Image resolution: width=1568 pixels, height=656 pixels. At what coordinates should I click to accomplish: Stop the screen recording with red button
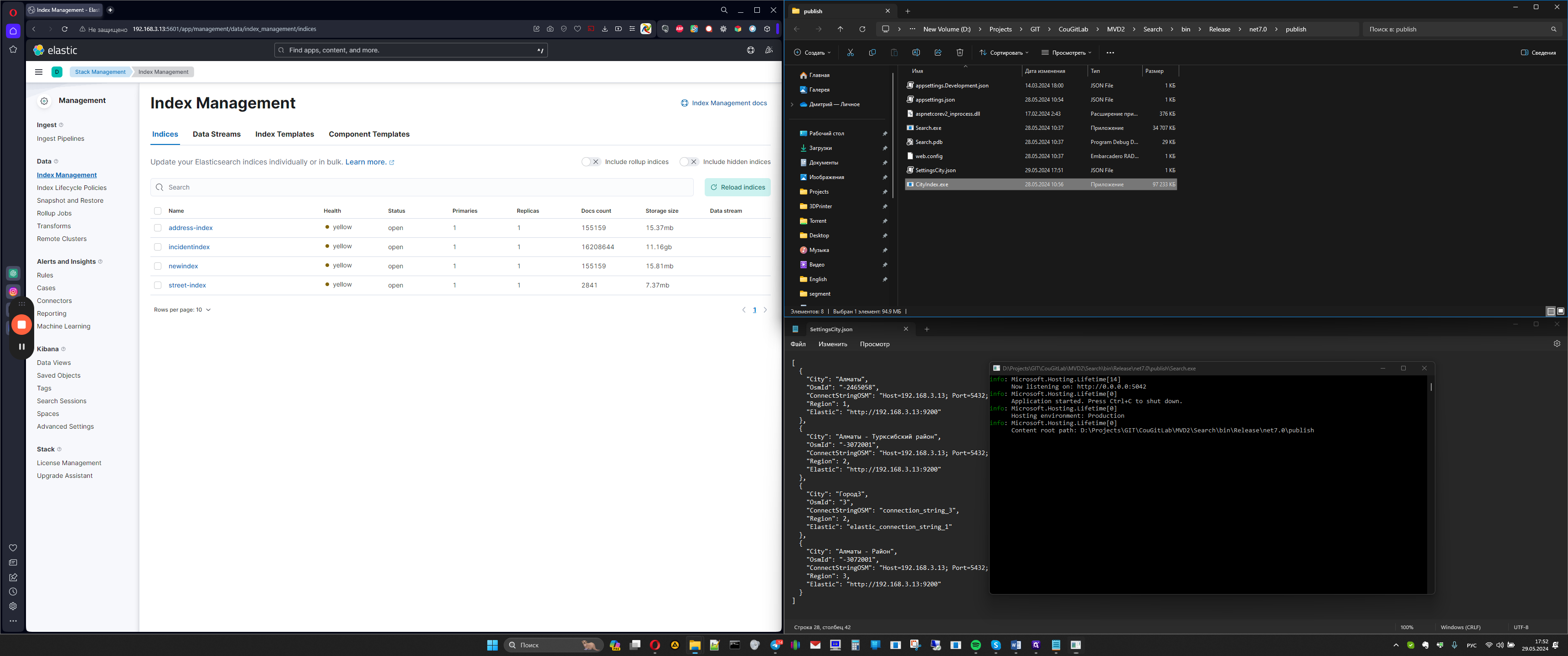(x=21, y=324)
